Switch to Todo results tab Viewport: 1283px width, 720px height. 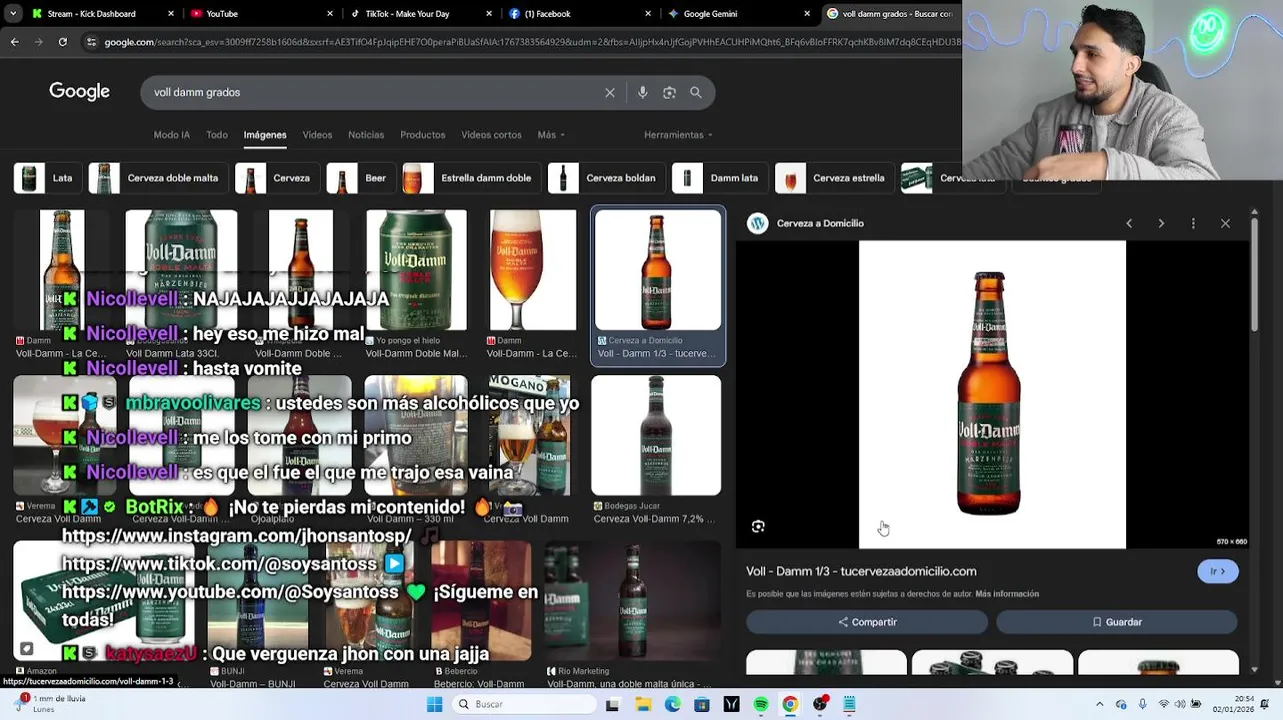tap(217, 135)
